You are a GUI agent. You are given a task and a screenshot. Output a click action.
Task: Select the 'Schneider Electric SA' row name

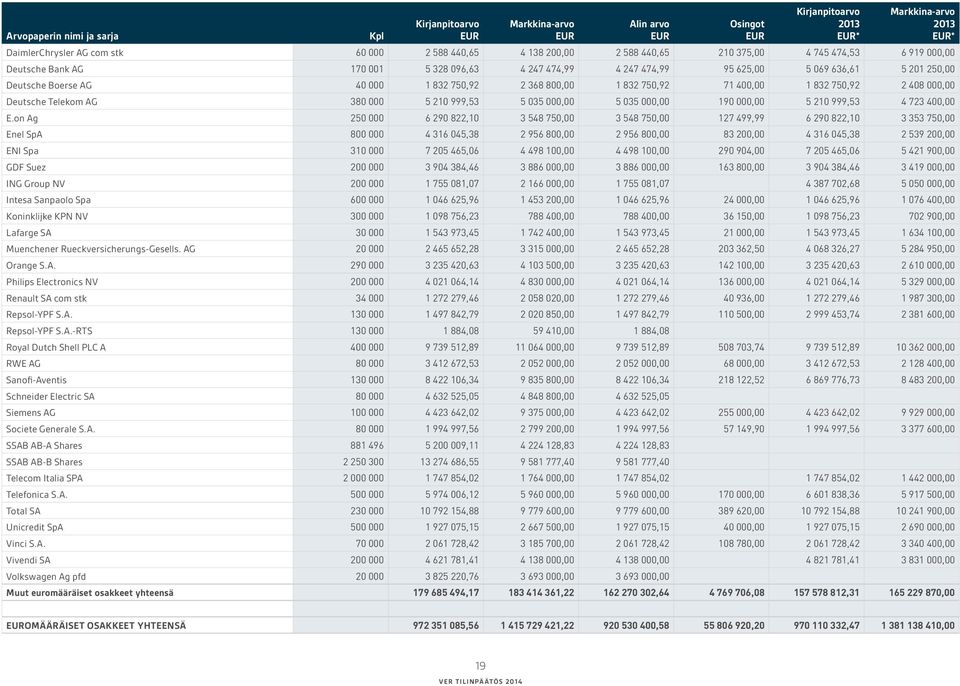point(51,397)
